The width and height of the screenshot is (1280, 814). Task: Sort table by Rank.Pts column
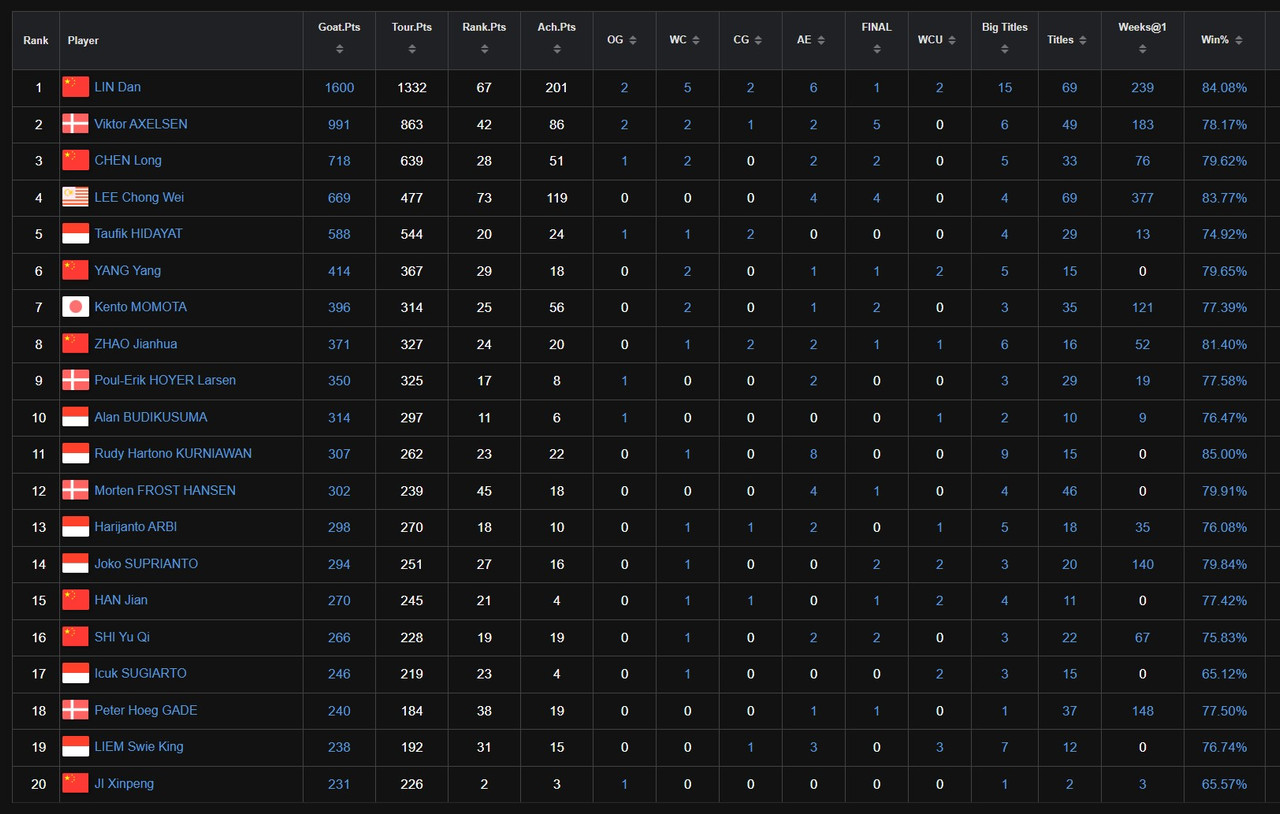pos(484,40)
